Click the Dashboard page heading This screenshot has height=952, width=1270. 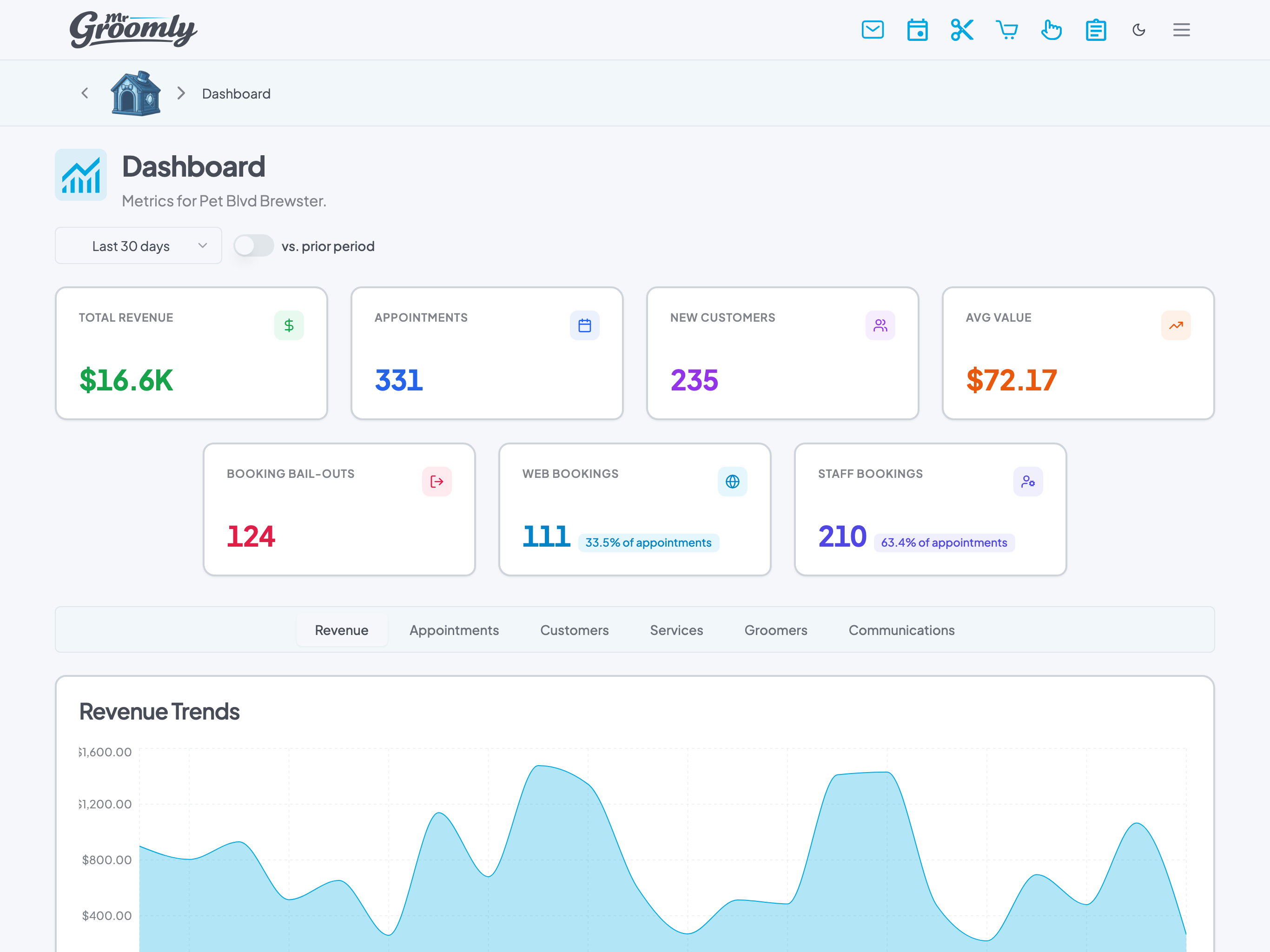193,166
